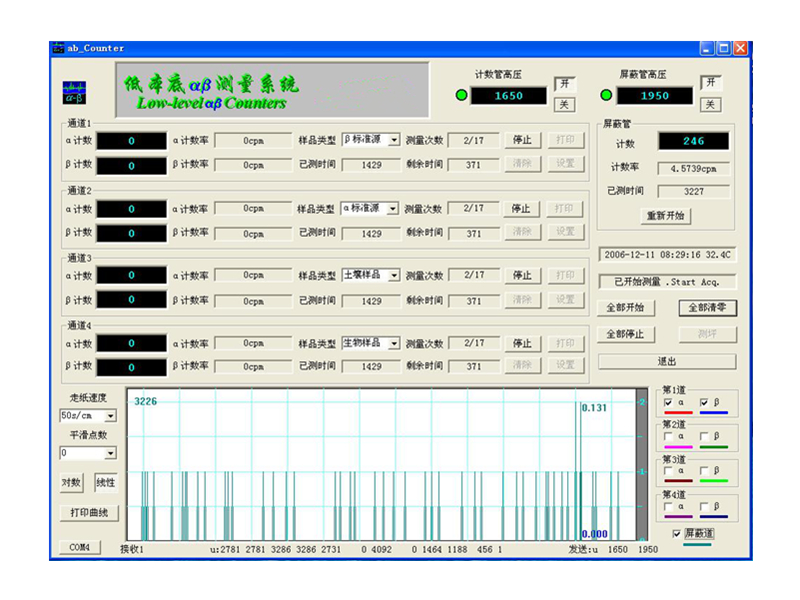The width and height of the screenshot is (800, 600).
Task: Enable channel 4 β curve checkbox
Action: click(704, 507)
